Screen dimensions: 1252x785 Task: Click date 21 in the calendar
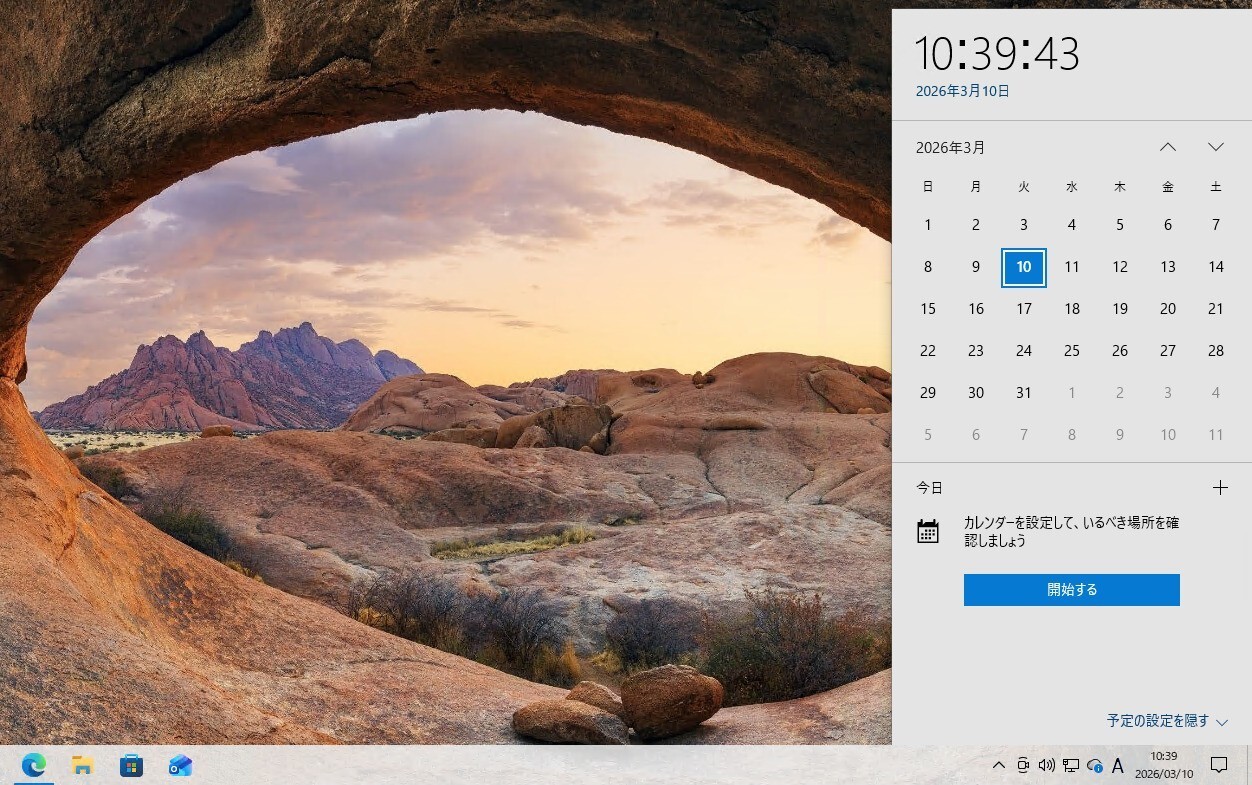(1216, 309)
